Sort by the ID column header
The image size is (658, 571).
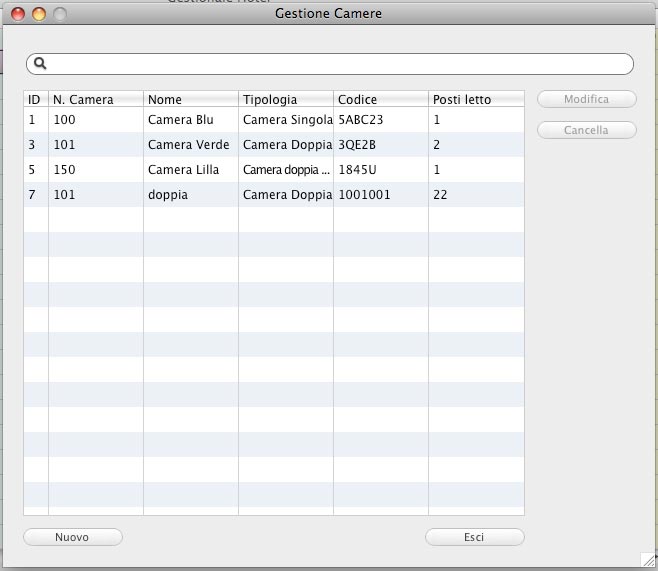(x=36, y=99)
